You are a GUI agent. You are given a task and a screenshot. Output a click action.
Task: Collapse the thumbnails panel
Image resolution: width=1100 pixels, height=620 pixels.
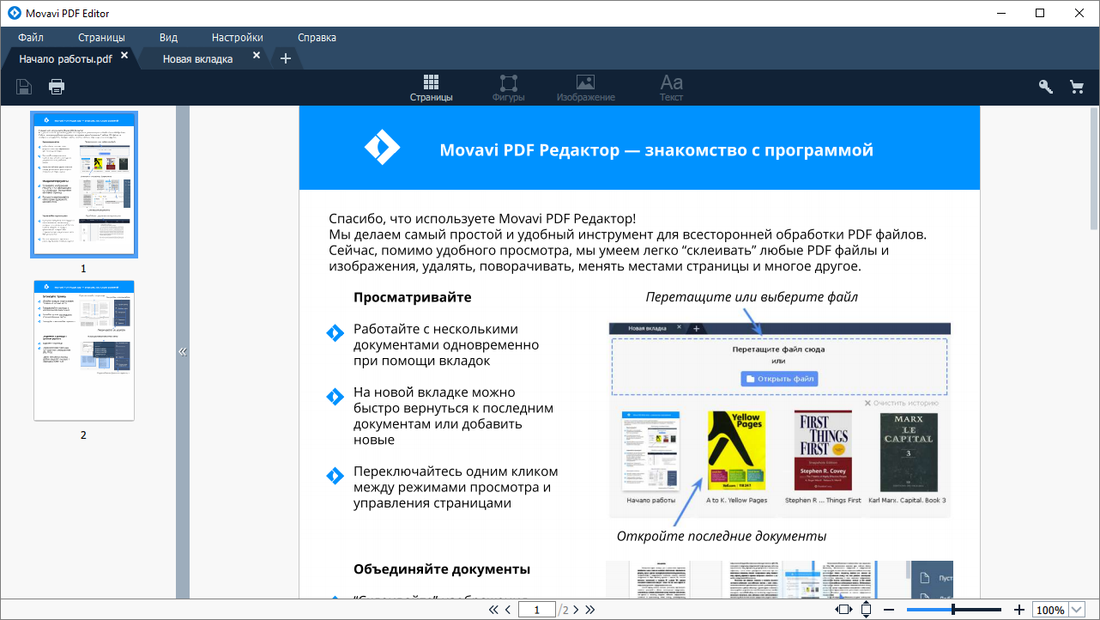pos(182,352)
